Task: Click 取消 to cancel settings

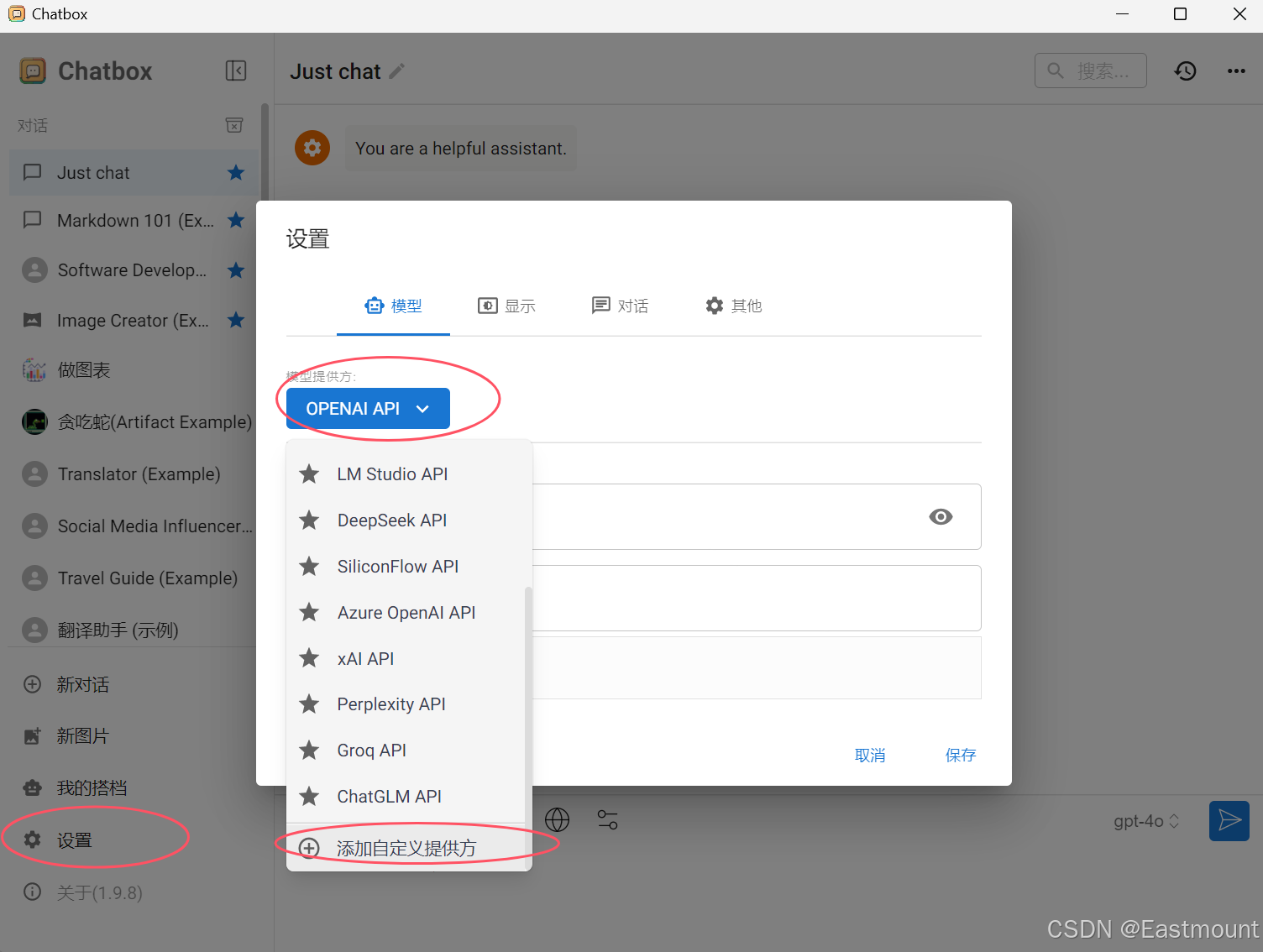Action: 870,756
